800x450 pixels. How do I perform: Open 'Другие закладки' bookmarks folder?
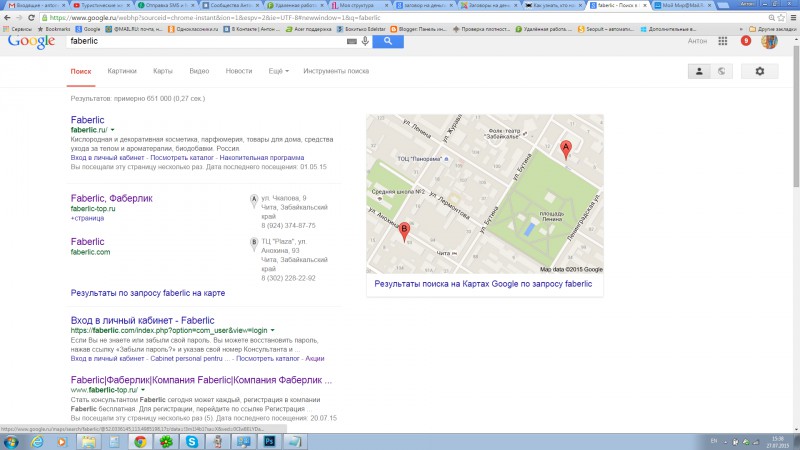click(772, 29)
